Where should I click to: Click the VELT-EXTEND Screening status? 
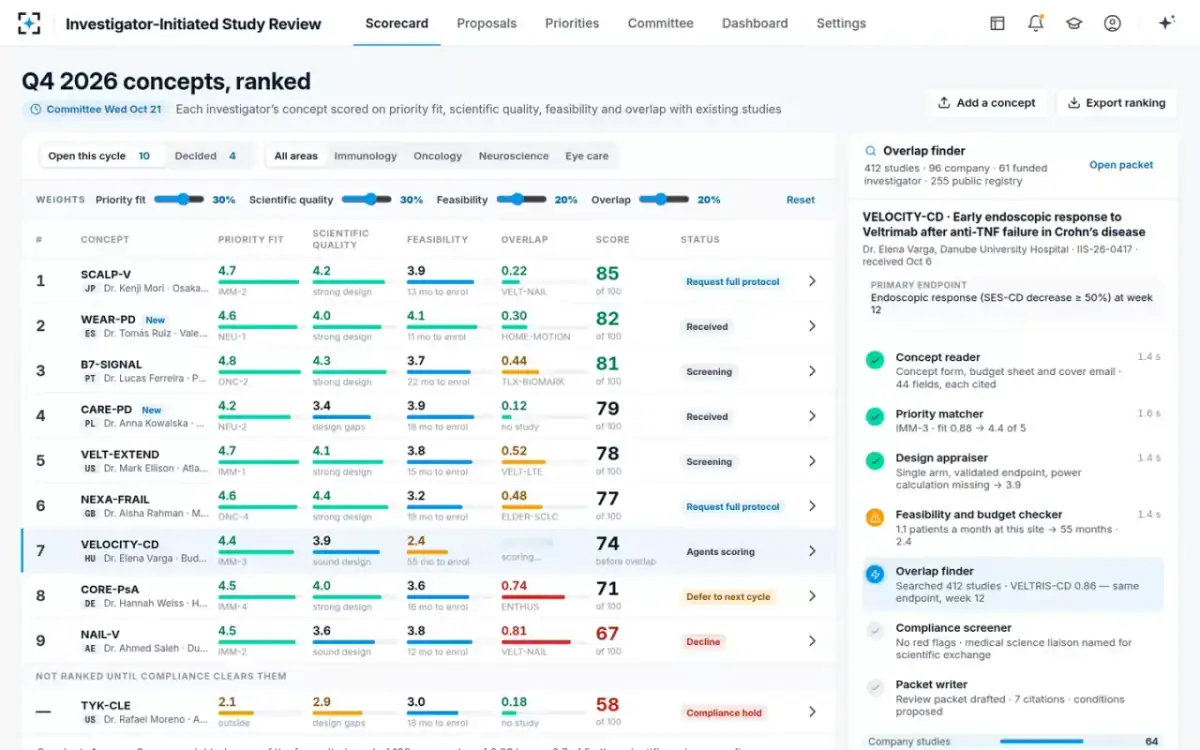coord(709,462)
